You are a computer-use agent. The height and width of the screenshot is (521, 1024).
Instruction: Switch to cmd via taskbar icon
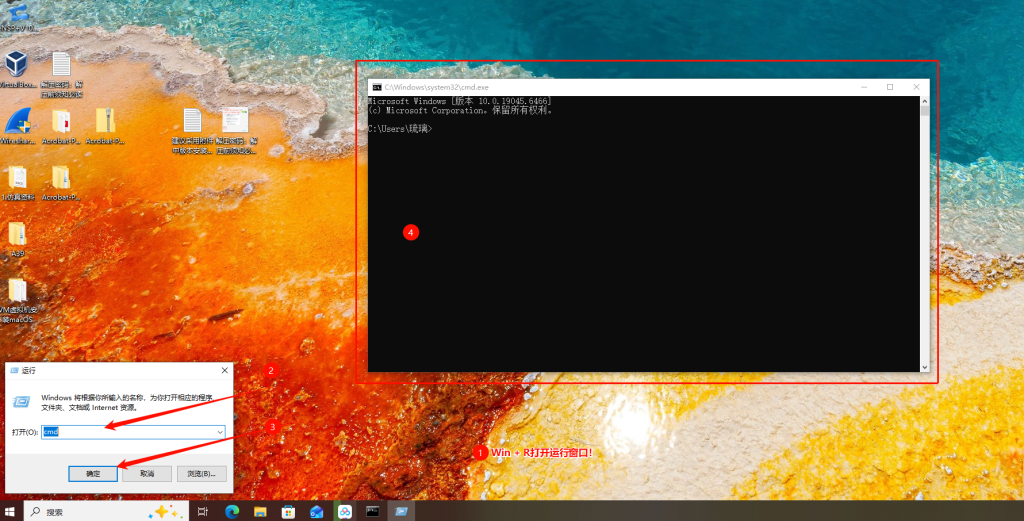(373, 511)
